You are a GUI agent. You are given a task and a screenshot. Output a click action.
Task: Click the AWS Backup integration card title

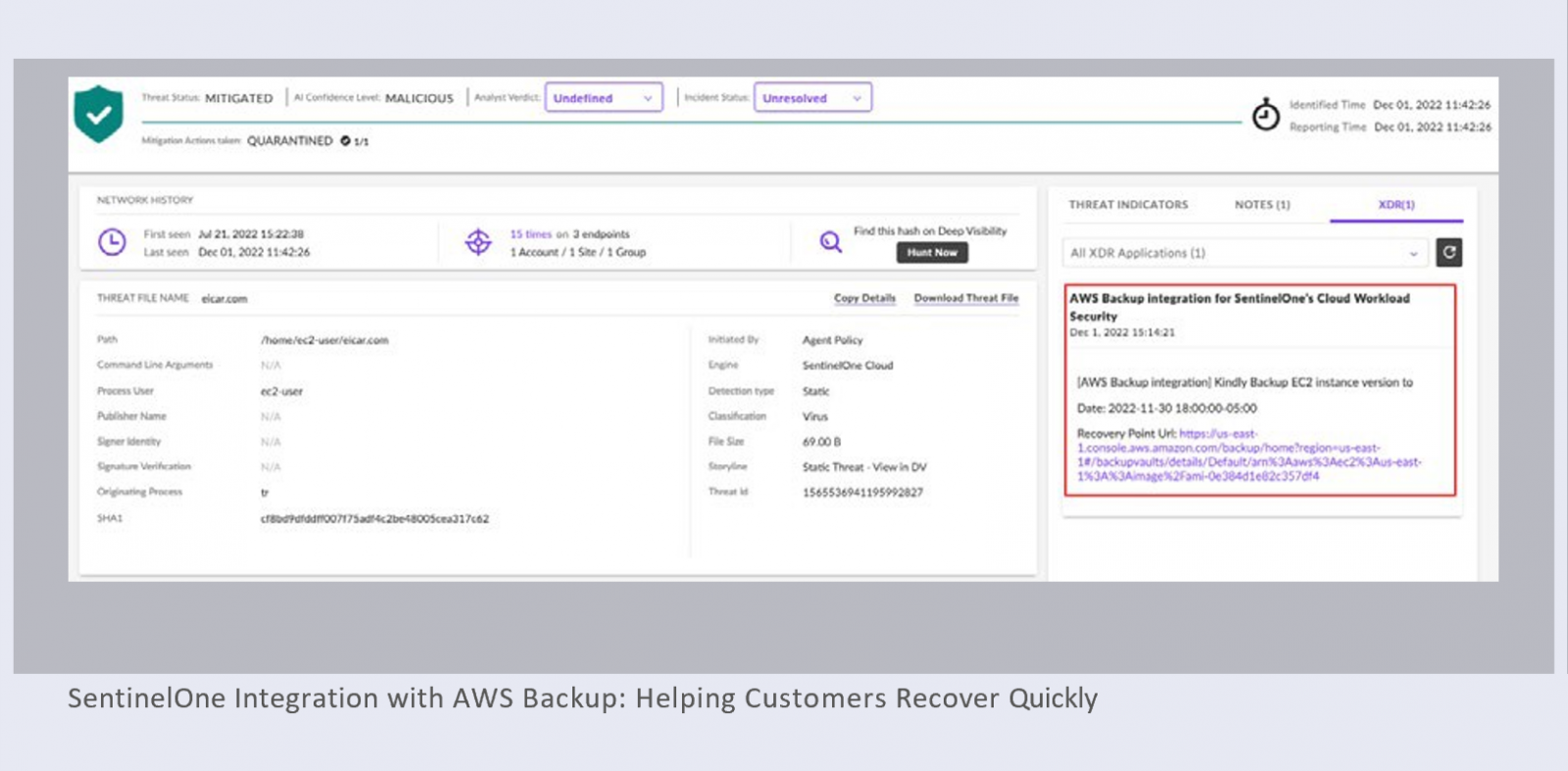pyautogui.click(x=1240, y=307)
